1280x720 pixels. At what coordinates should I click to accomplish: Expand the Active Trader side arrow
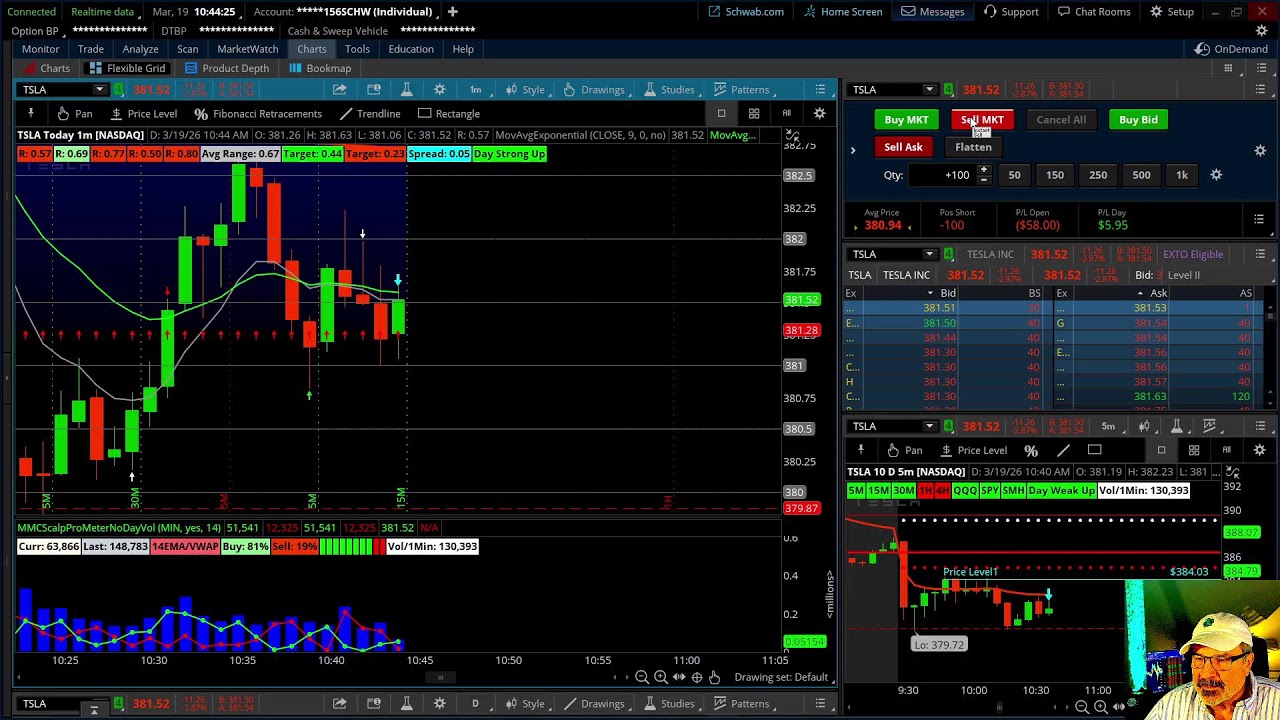click(853, 150)
